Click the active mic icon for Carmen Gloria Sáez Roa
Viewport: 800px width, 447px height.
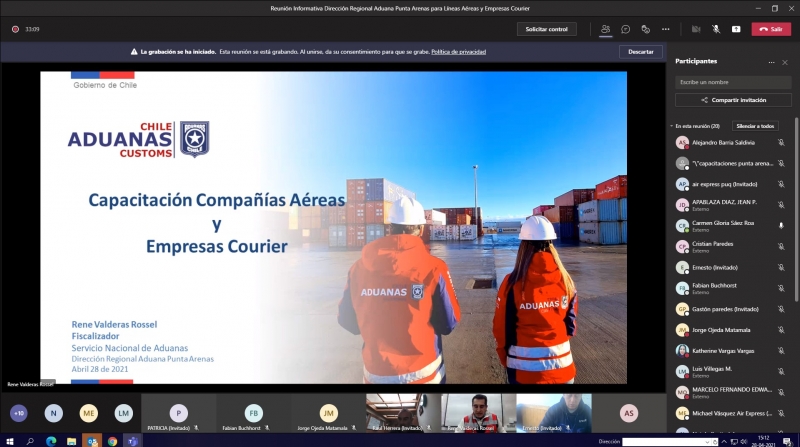tap(781, 226)
